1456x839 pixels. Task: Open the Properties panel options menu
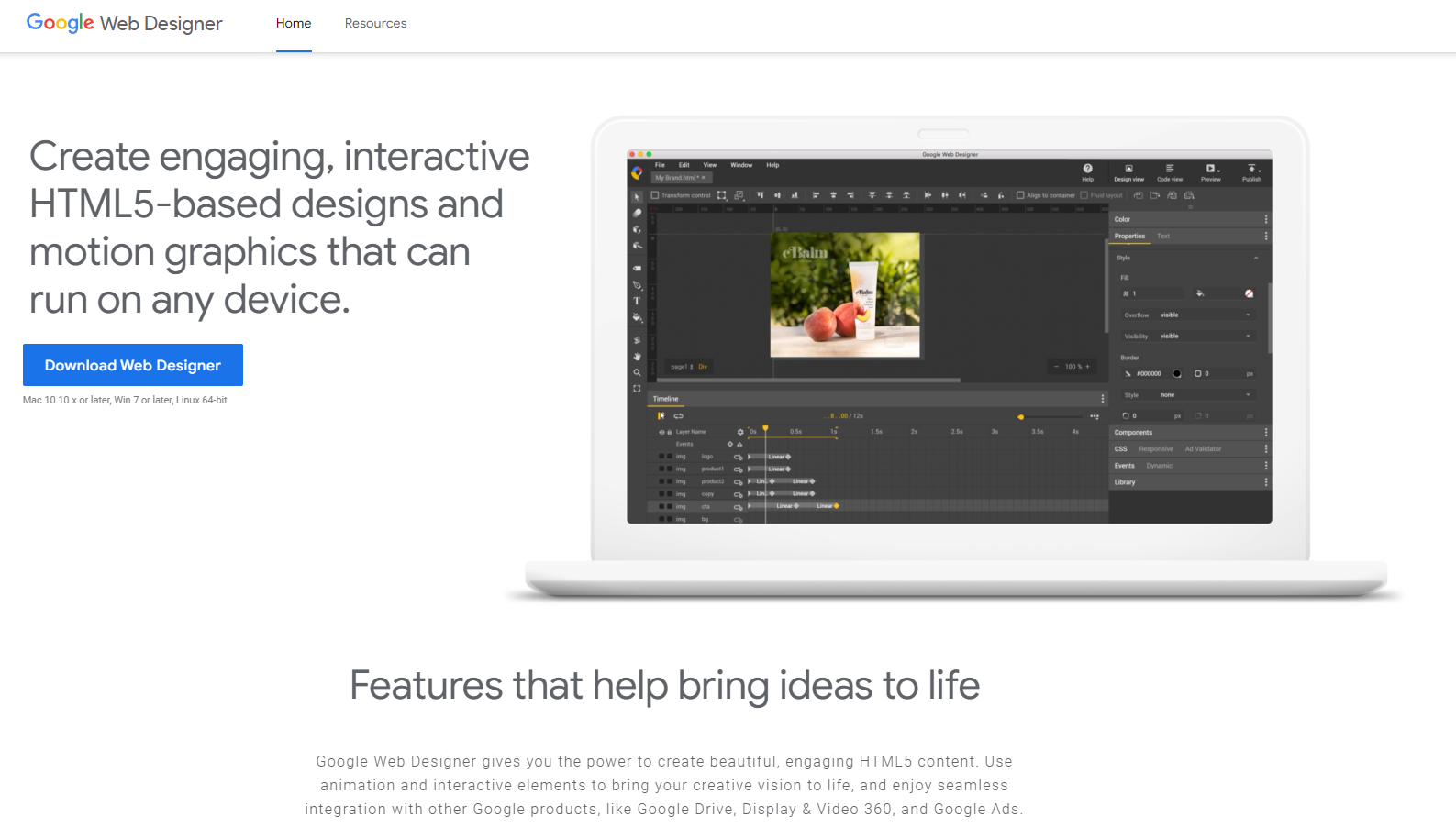[x=1266, y=236]
